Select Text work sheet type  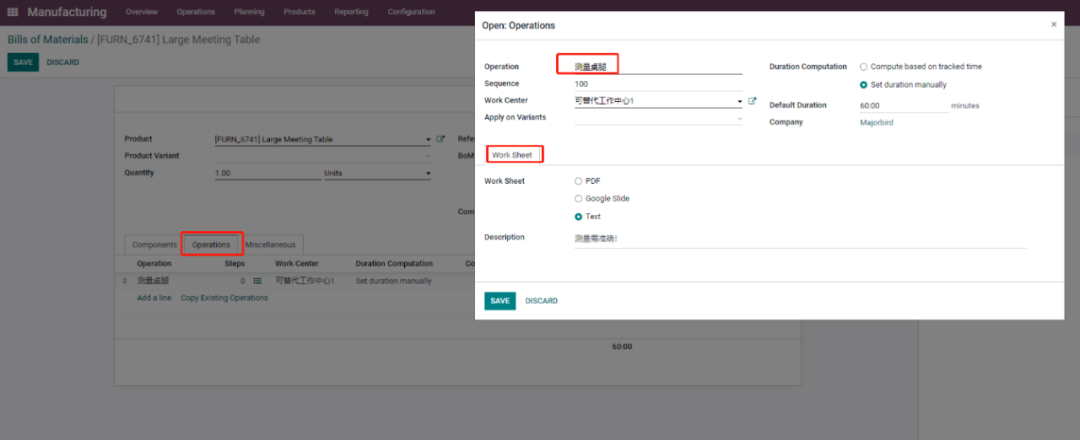(578, 217)
